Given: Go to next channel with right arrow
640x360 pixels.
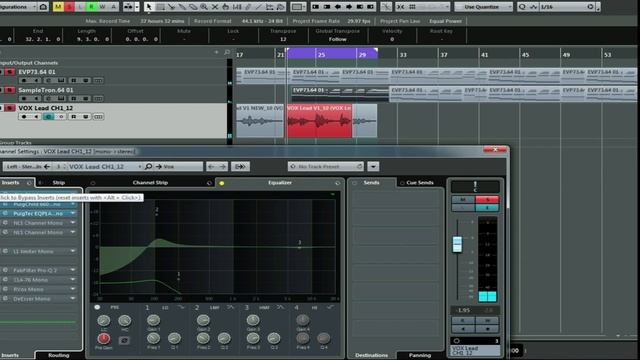Looking at the screenshot, I should pos(222,167).
